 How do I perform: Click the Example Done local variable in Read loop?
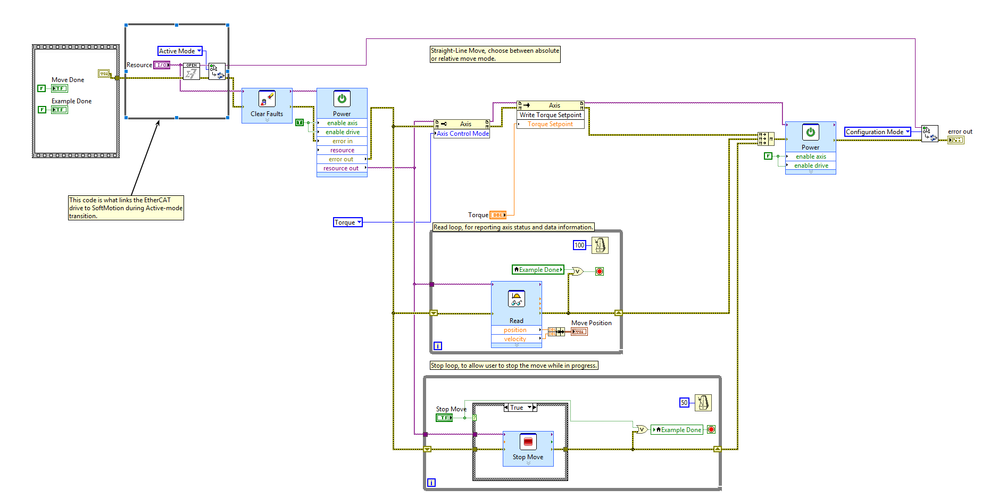pos(538,270)
